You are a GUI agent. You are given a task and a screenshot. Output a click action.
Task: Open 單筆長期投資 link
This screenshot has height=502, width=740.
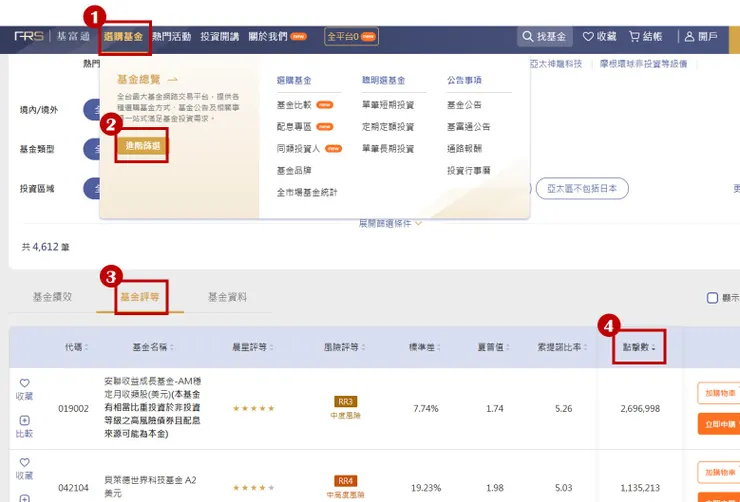tap(388, 149)
